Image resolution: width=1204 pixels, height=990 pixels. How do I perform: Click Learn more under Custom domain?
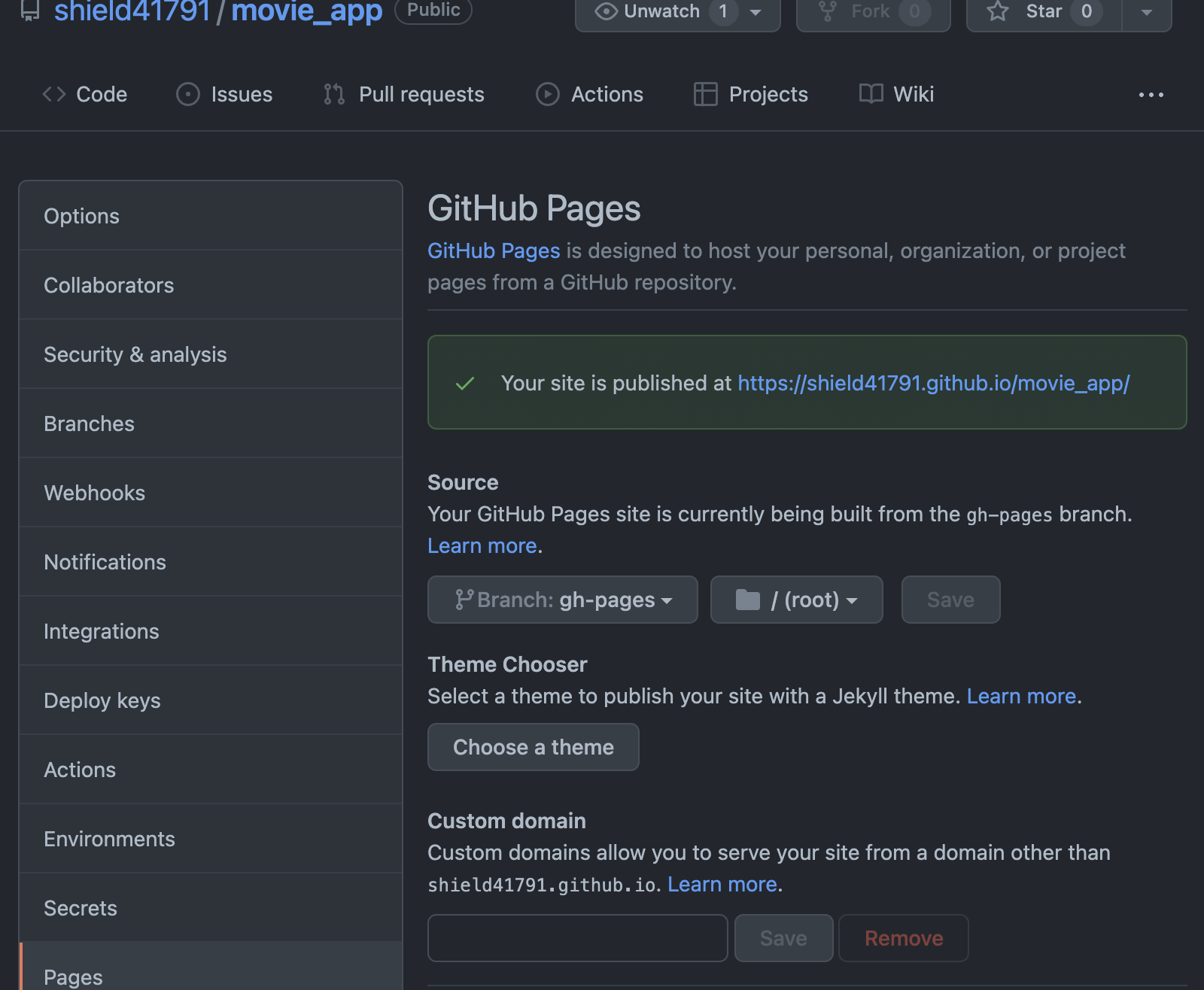click(722, 884)
